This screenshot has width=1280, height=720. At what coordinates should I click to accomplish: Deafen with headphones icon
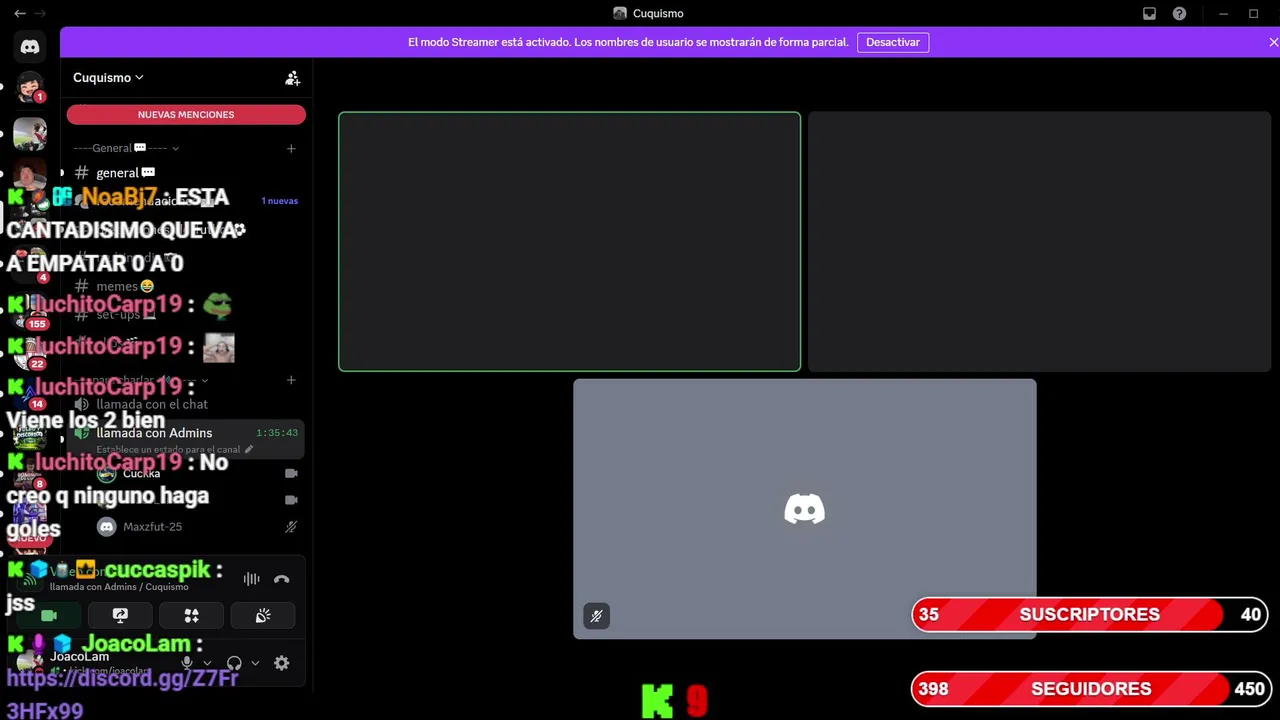coord(234,663)
